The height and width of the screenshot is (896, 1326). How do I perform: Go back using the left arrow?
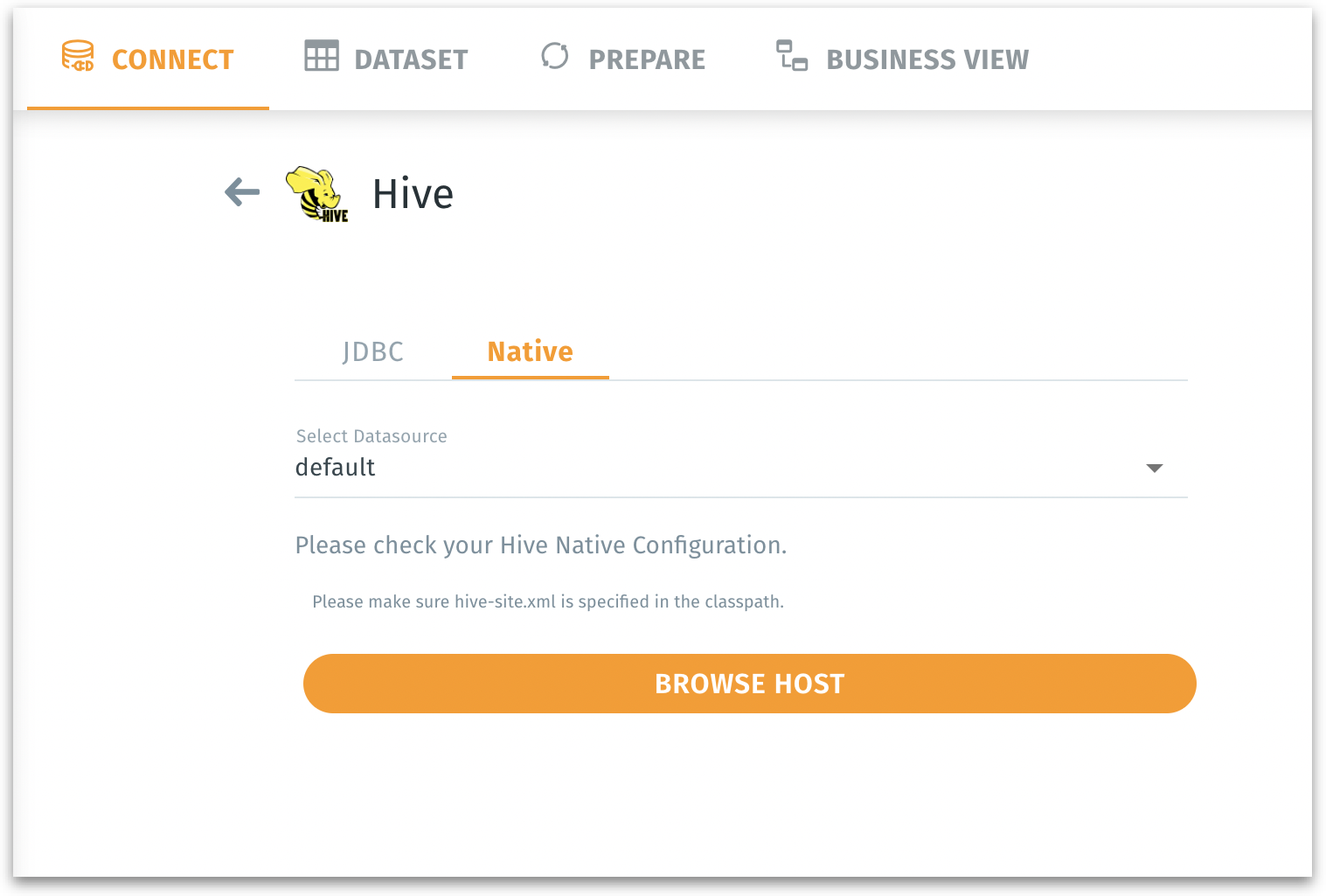click(x=242, y=192)
